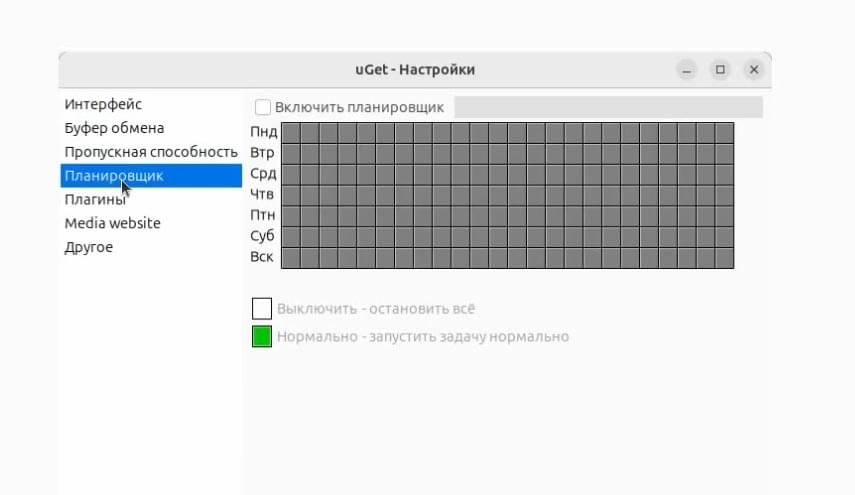Click the Нормально - запустить задачу нормально label

pyautogui.click(x=423, y=336)
